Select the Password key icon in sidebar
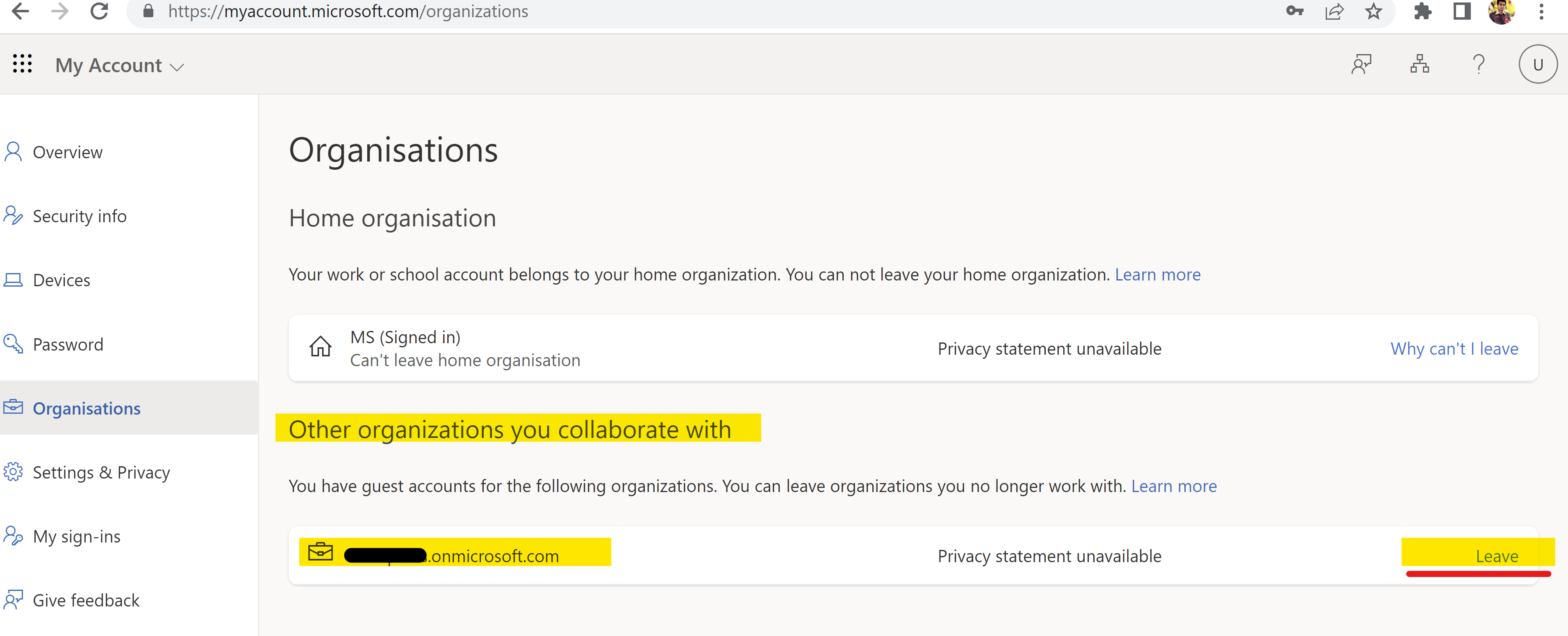The image size is (1568, 636). (x=13, y=344)
